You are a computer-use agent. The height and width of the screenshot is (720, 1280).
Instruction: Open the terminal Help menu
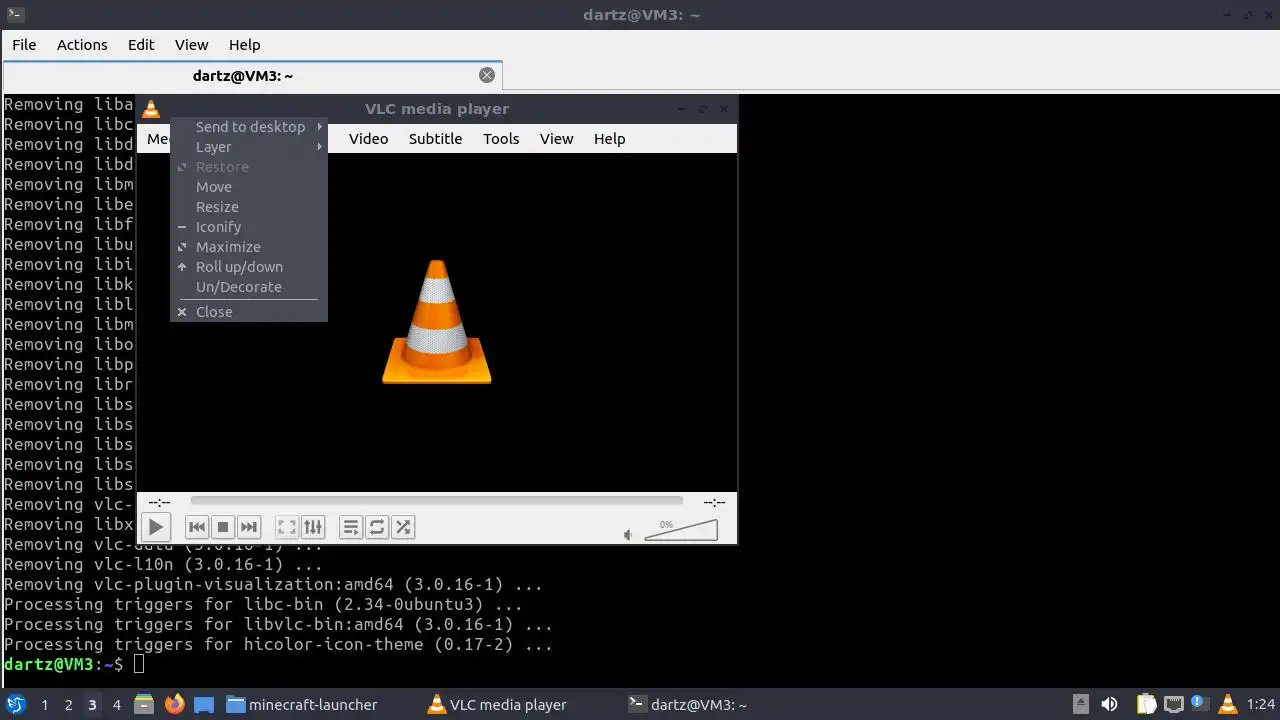[x=244, y=45]
